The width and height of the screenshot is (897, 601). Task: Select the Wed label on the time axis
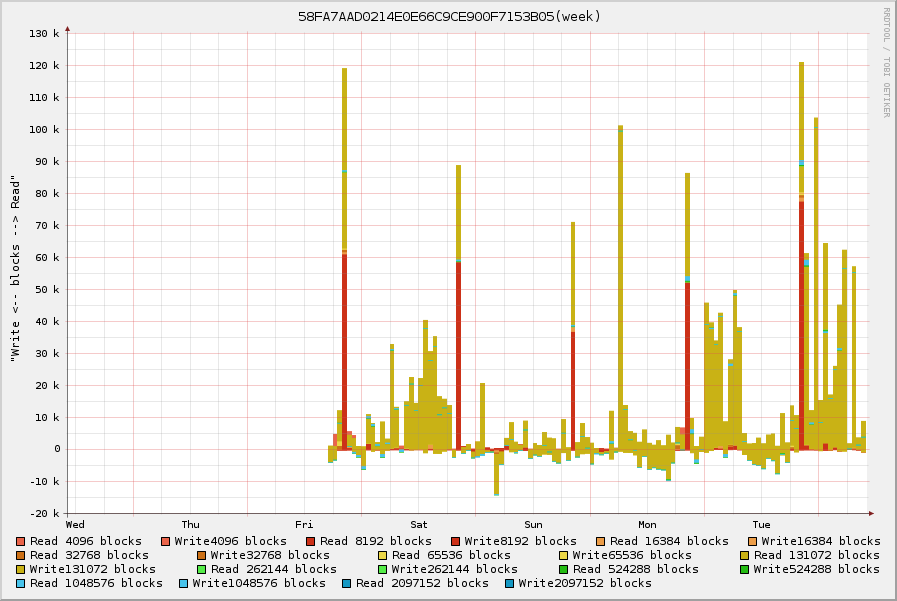[x=75, y=524]
